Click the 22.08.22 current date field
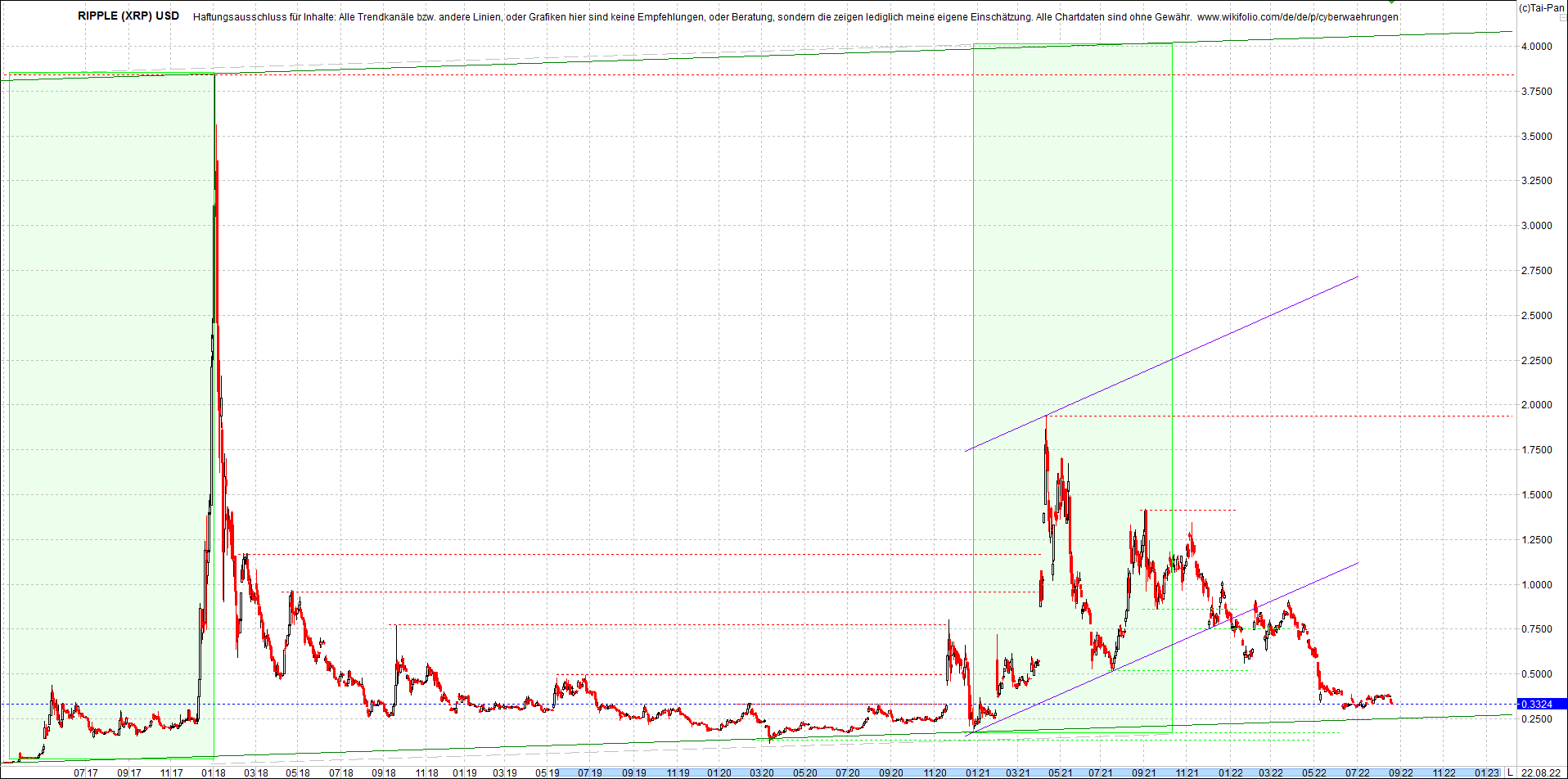This screenshot has height=779, width=1568. click(x=1540, y=772)
